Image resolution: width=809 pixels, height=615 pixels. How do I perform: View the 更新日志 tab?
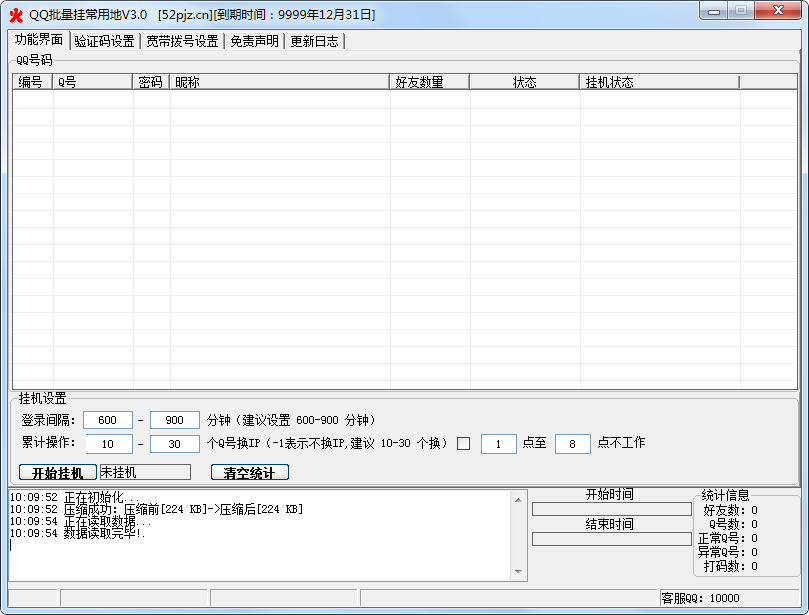(315, 41)
